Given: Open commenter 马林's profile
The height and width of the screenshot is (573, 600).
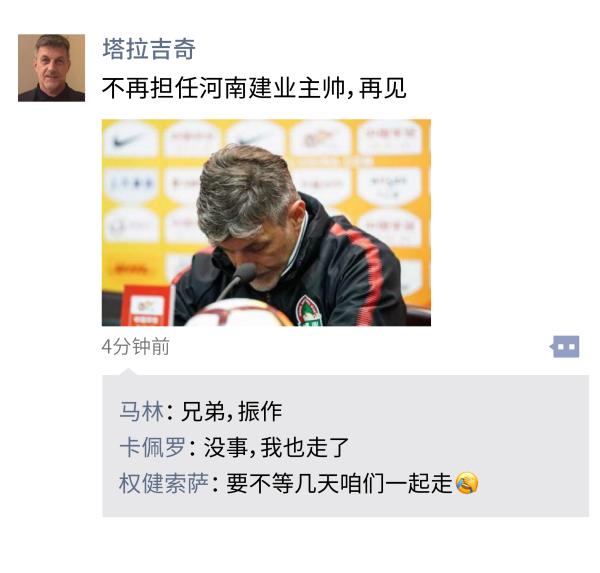Looking at the screenshot, I should click(x=142, y=411).
